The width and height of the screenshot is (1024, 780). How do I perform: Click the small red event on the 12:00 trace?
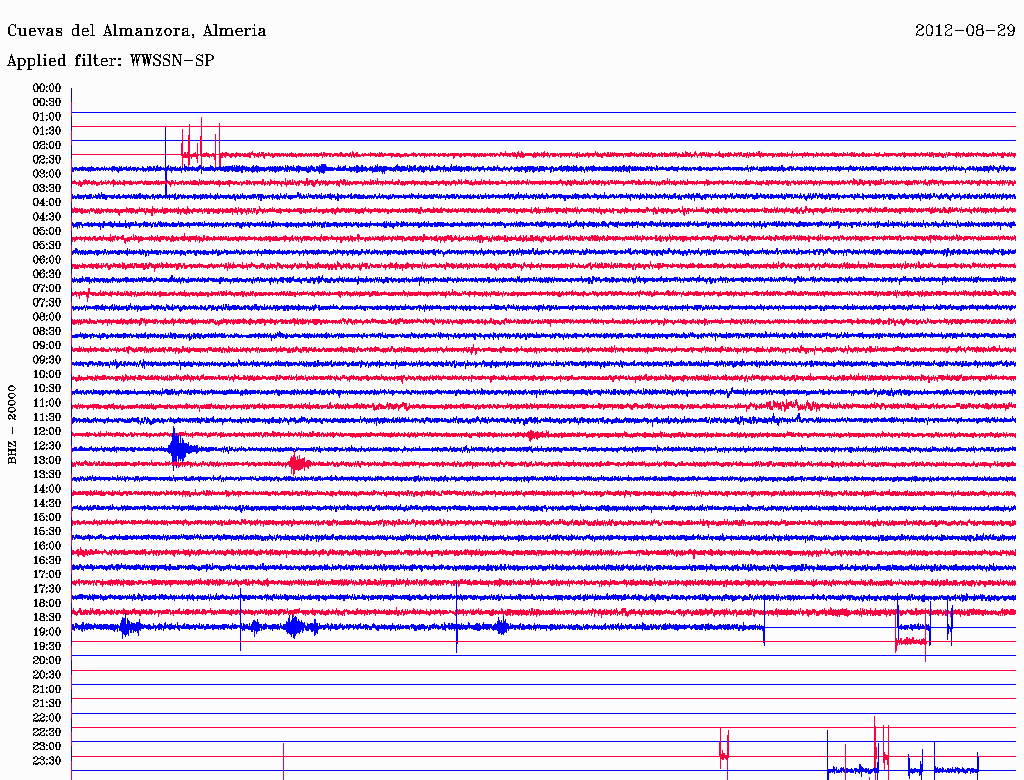tap(534, 435)
